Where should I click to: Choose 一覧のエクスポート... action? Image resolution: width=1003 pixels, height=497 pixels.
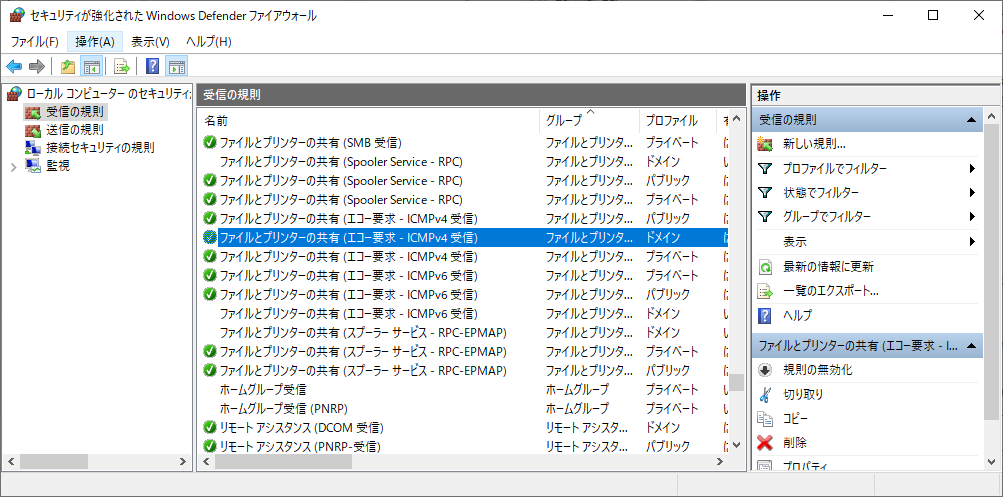[x=831, y=291]
